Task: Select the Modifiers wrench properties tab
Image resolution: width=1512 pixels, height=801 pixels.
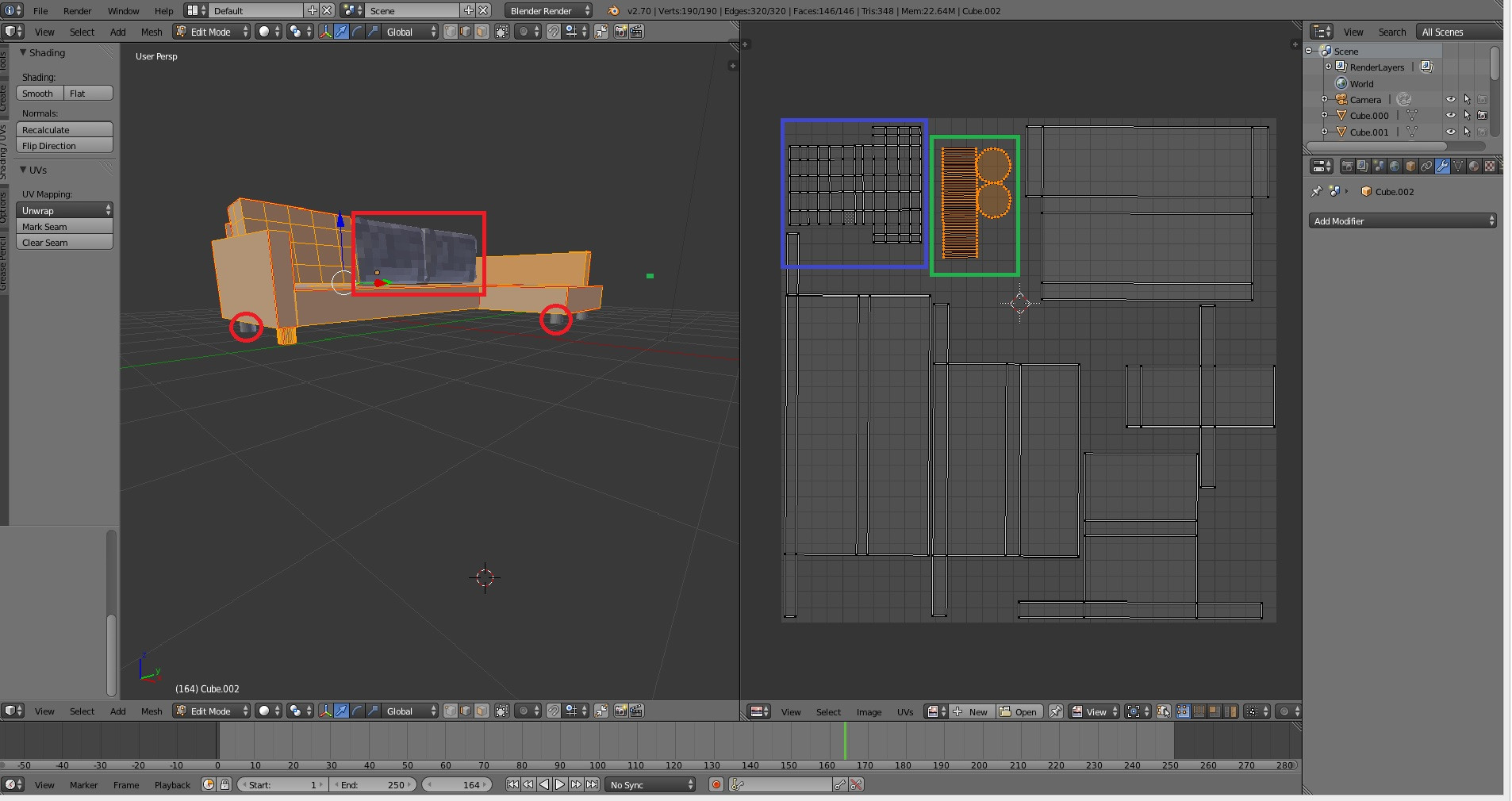Action: pyautogui.click(x=1442, y=166)
